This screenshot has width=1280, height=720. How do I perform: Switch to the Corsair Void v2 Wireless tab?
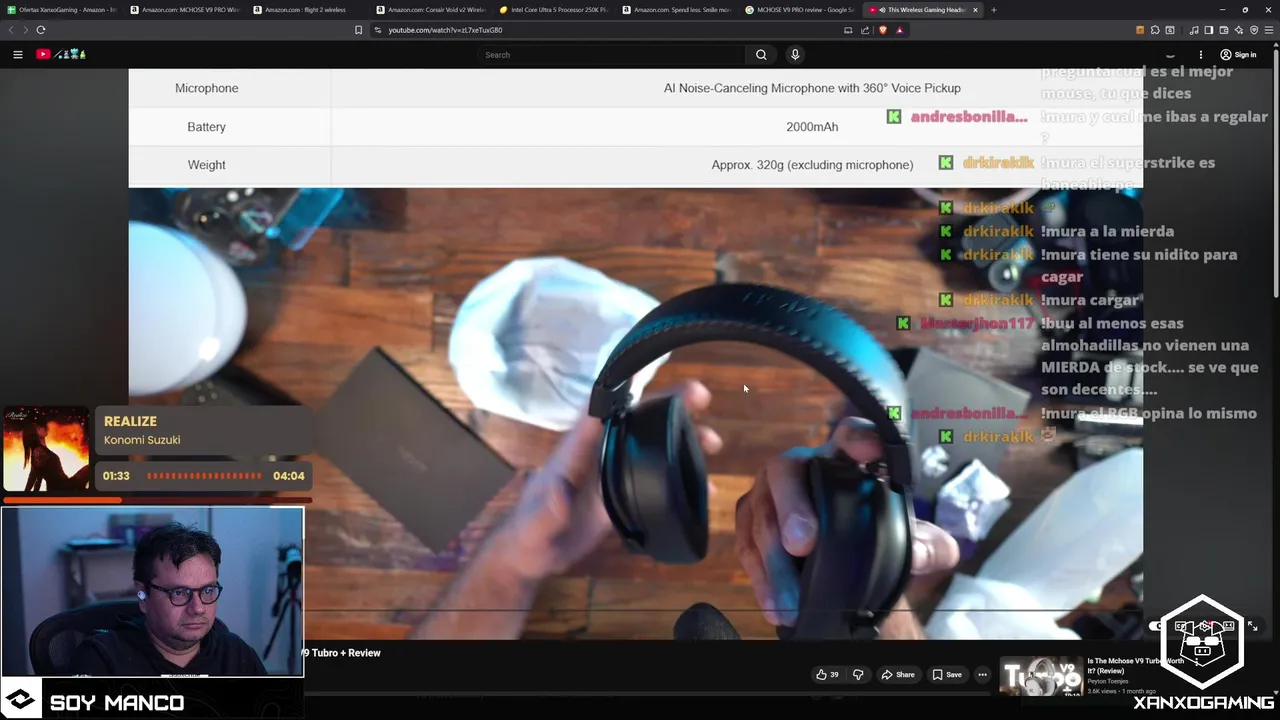click(431, 10)
